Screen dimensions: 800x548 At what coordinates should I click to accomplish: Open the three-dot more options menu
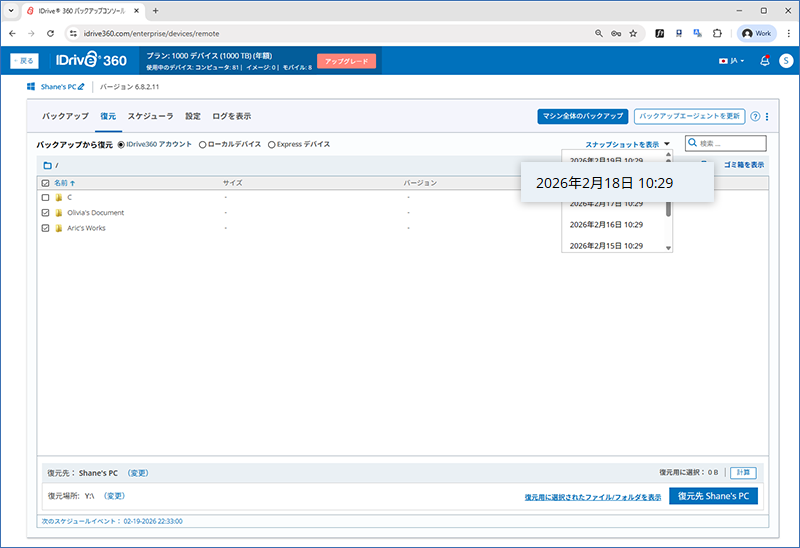(766, 116)
